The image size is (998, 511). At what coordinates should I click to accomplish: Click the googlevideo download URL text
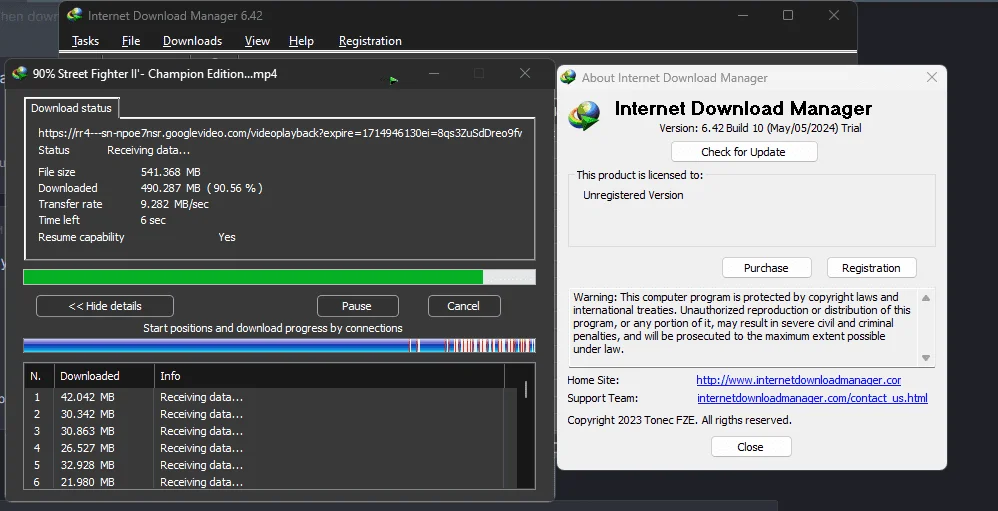[x=280, y=133]
